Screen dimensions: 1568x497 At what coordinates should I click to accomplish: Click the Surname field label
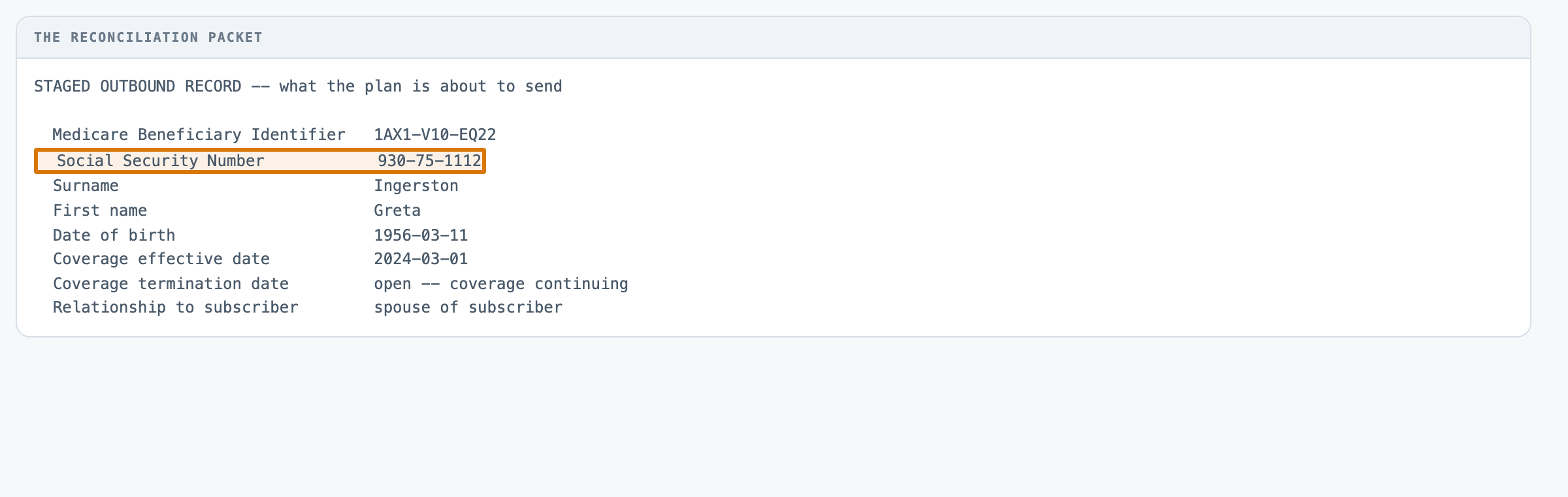[86, 186]
